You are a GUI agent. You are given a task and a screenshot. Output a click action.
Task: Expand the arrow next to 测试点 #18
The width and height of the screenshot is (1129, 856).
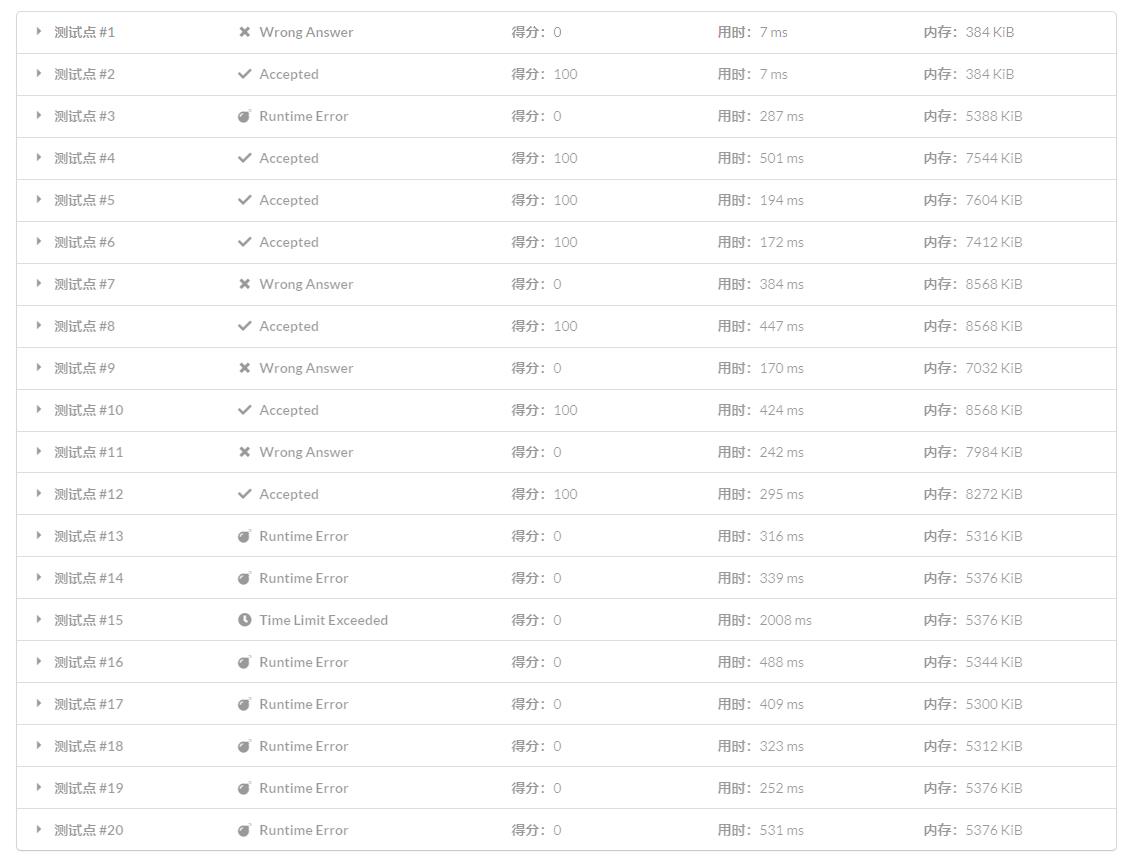click(39, 746)
